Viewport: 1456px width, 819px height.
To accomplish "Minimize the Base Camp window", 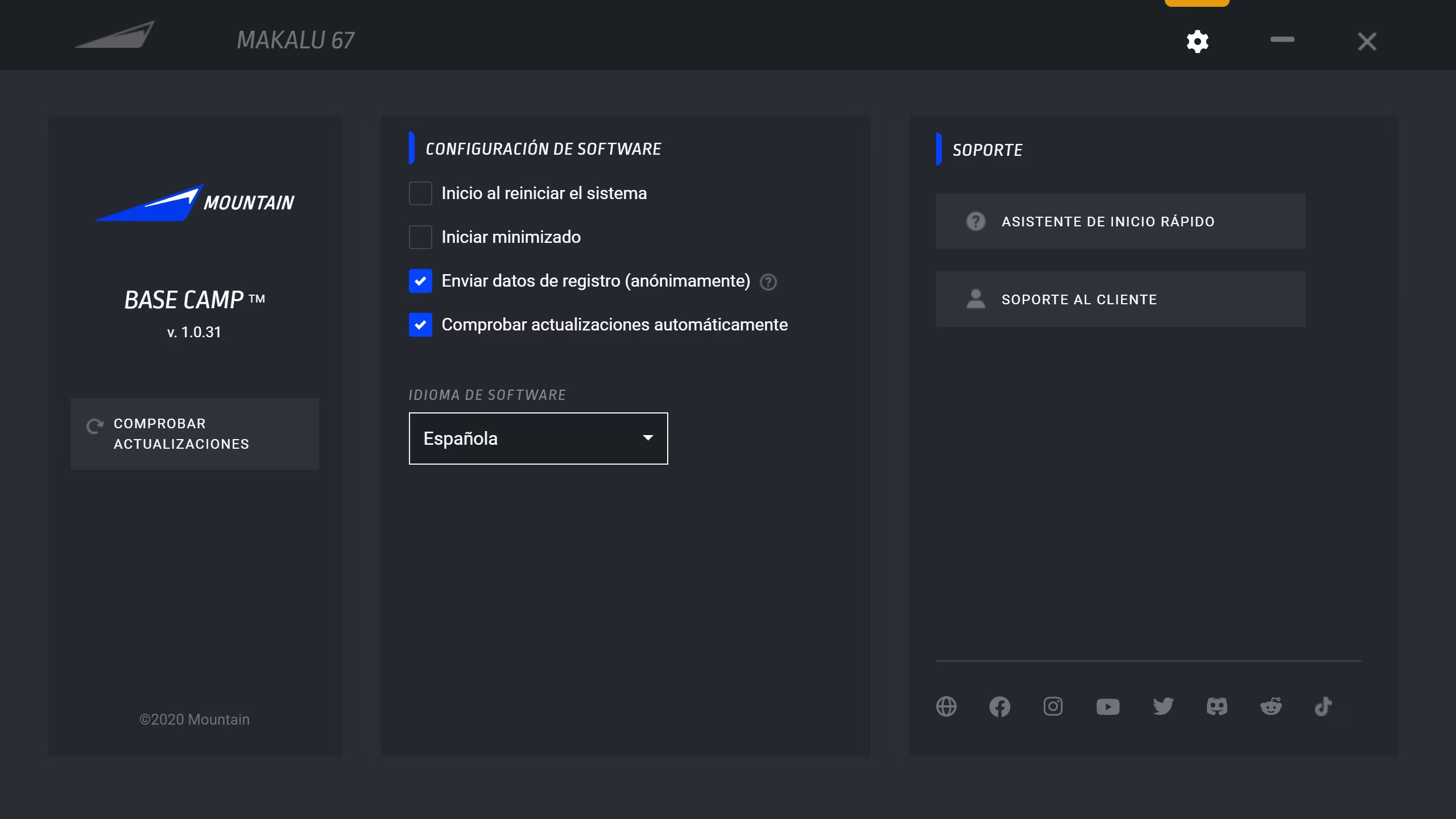I will pyautogui.click(x=1282, y=40).
